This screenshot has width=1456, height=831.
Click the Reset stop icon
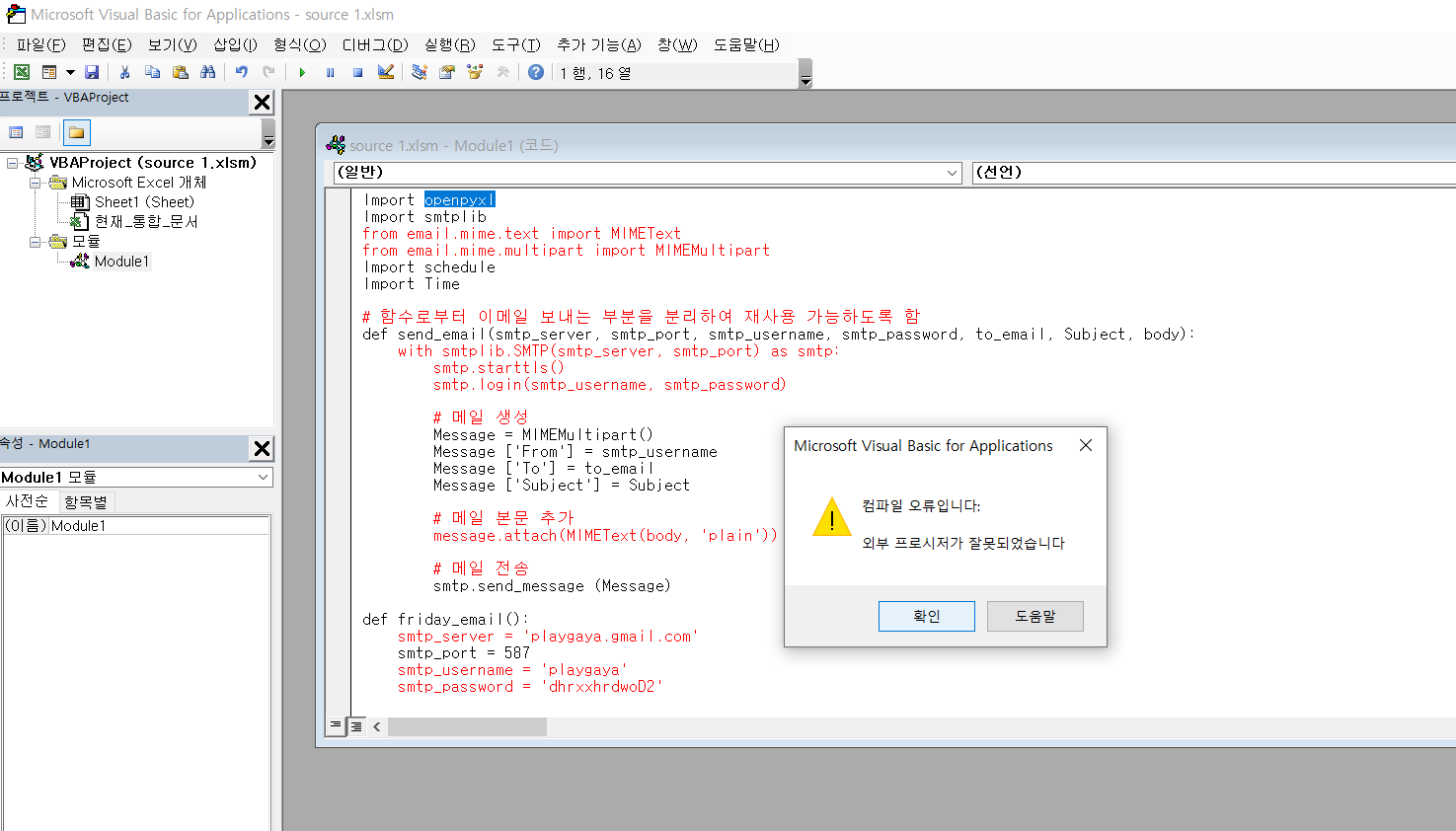[357, 72]
